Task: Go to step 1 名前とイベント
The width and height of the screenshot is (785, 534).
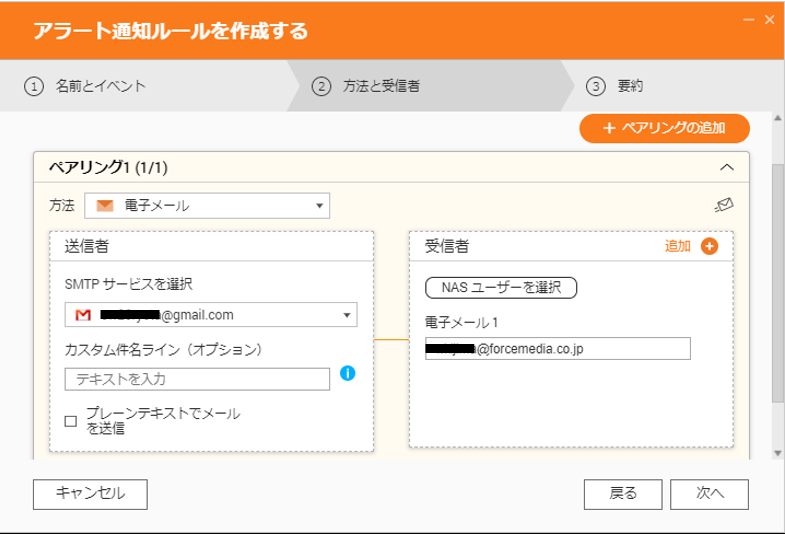Action: click(x=86, y=86)
